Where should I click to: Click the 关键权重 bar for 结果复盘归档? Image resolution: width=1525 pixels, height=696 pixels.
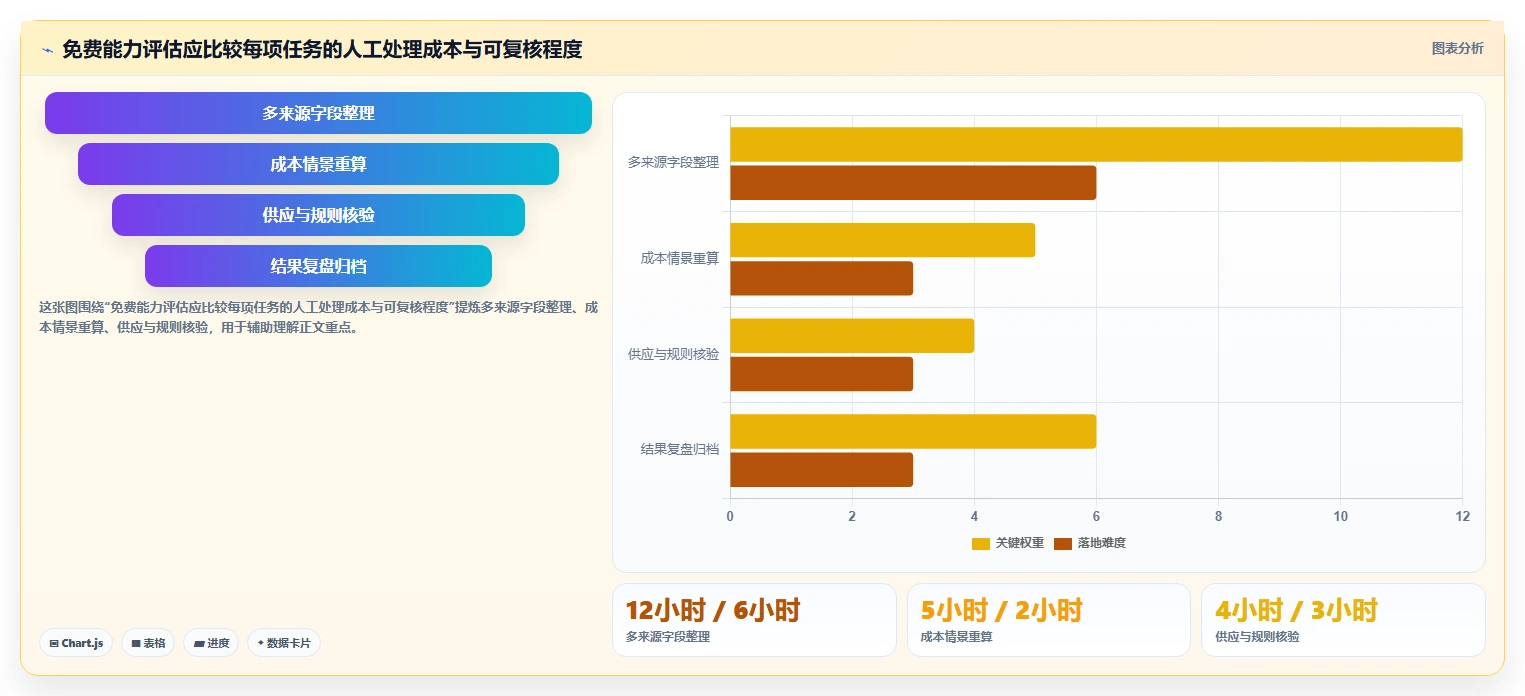pos(913,431)
